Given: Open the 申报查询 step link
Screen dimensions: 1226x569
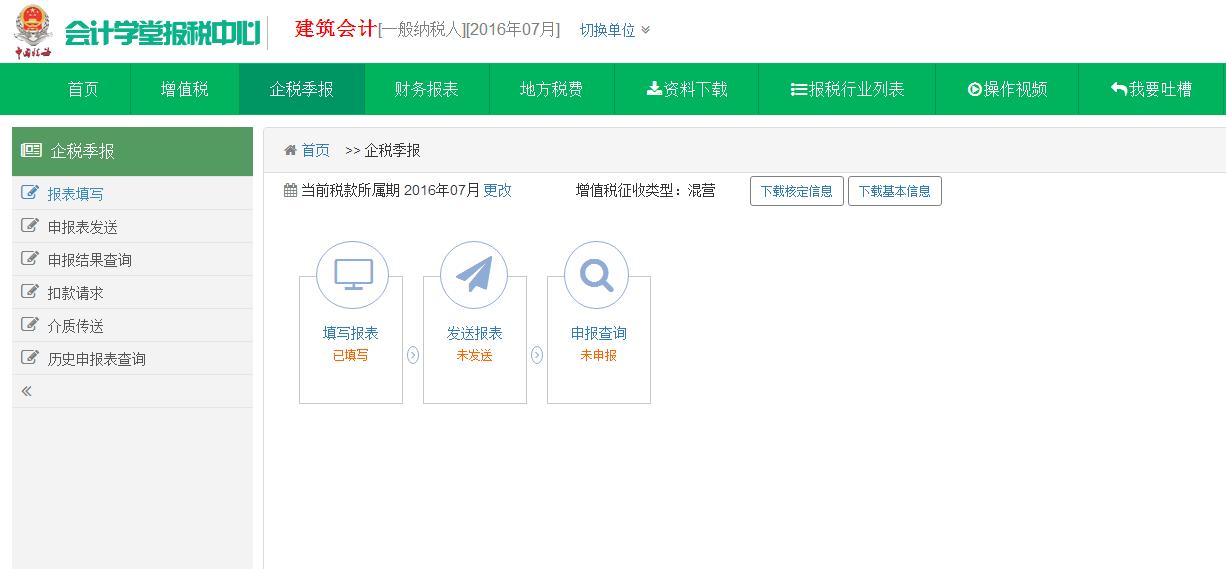Looking at the screenshot, I should pyautogui.click(x=598, y=333).
